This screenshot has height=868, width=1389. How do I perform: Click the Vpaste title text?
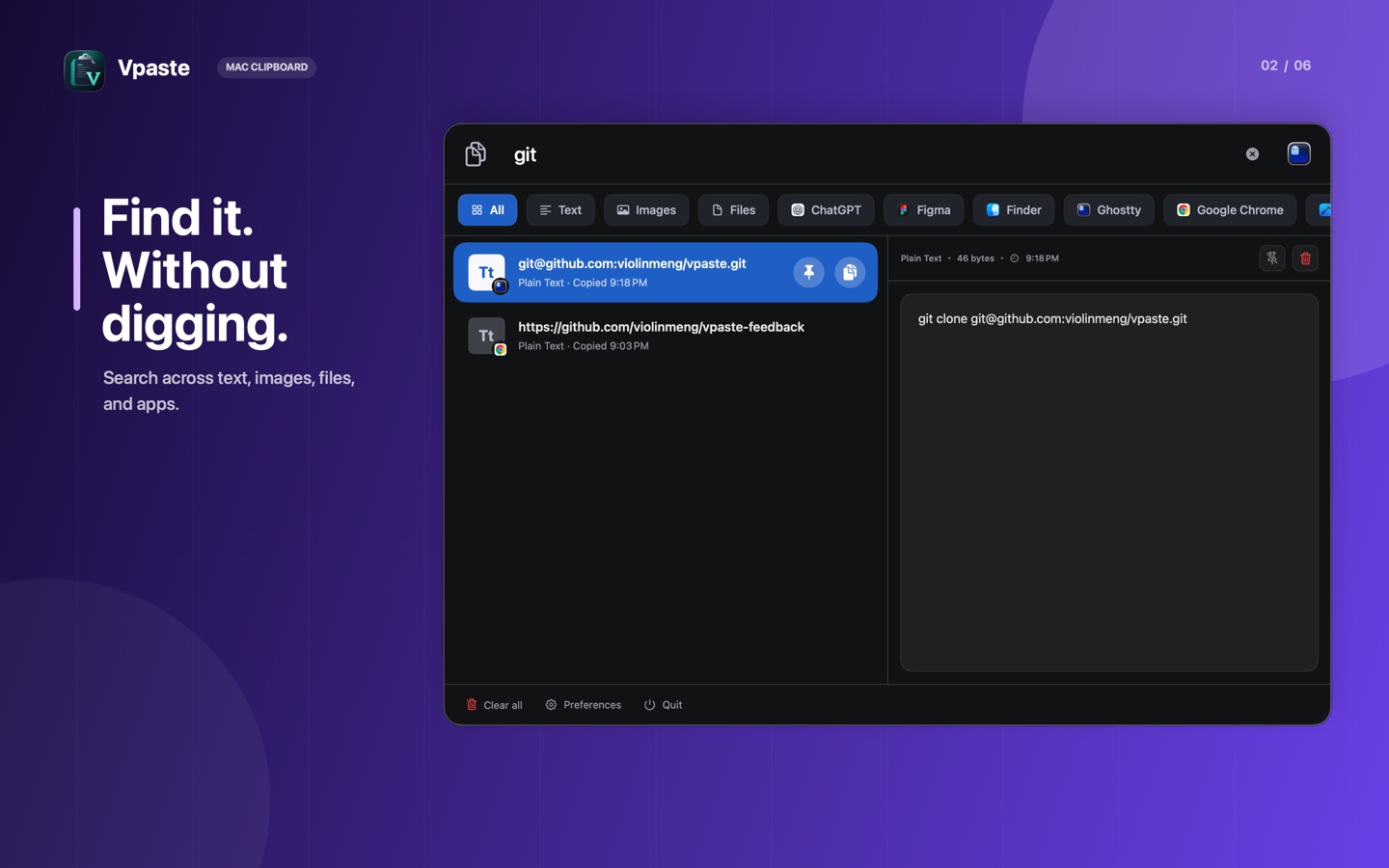pos(153,68)
